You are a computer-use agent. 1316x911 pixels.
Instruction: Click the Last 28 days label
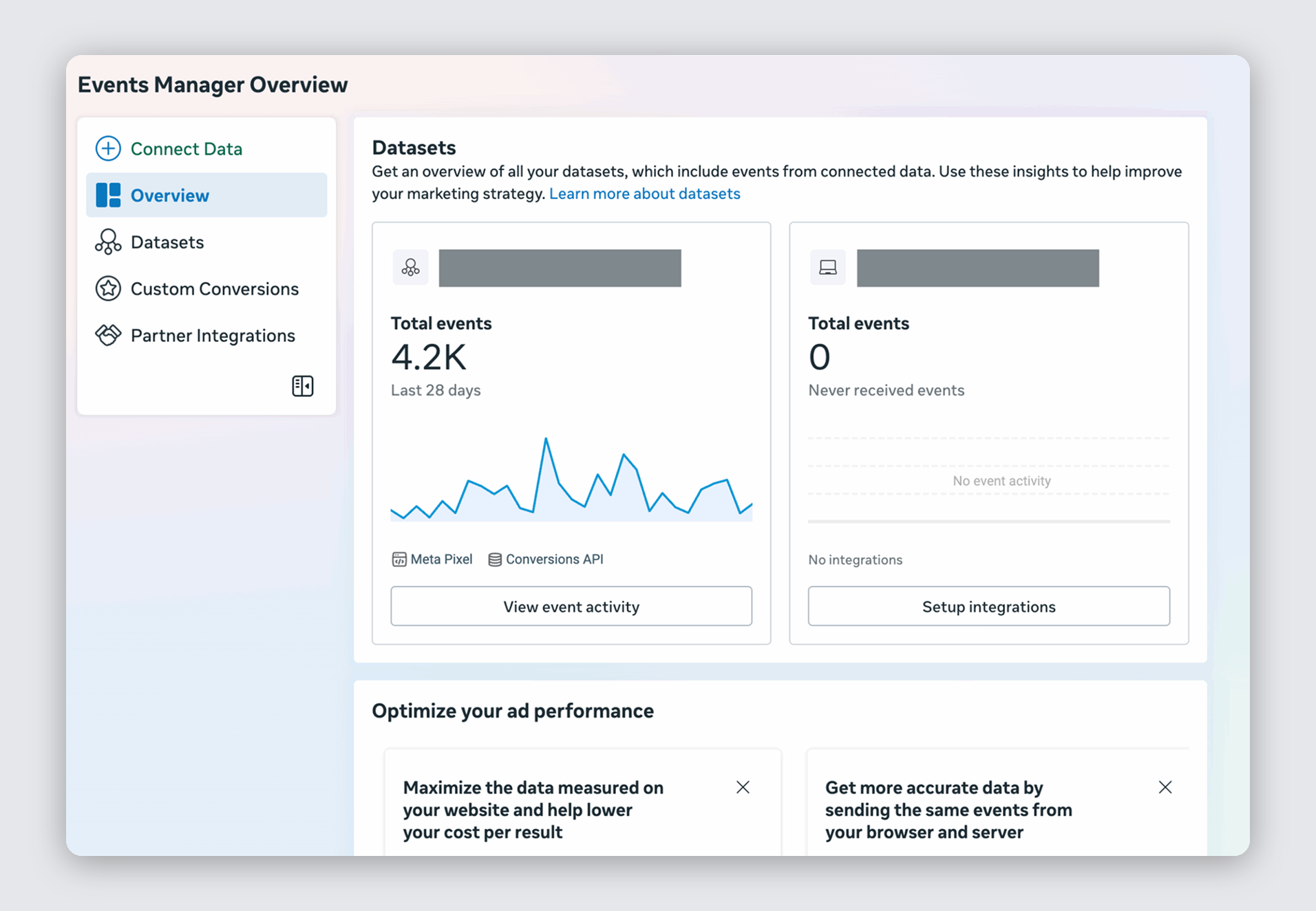tap(436, 391)
